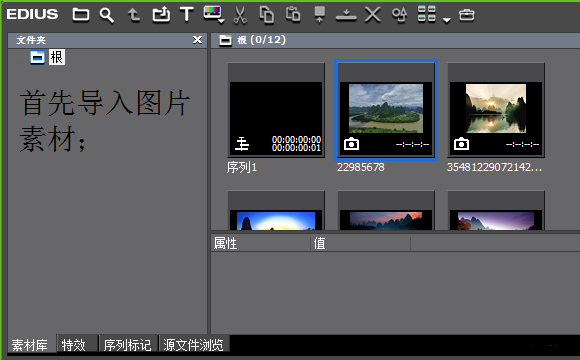Viewport: 580px width, 360px height.
Task: Click the color bars new clip icon
Action: point(212,13)
